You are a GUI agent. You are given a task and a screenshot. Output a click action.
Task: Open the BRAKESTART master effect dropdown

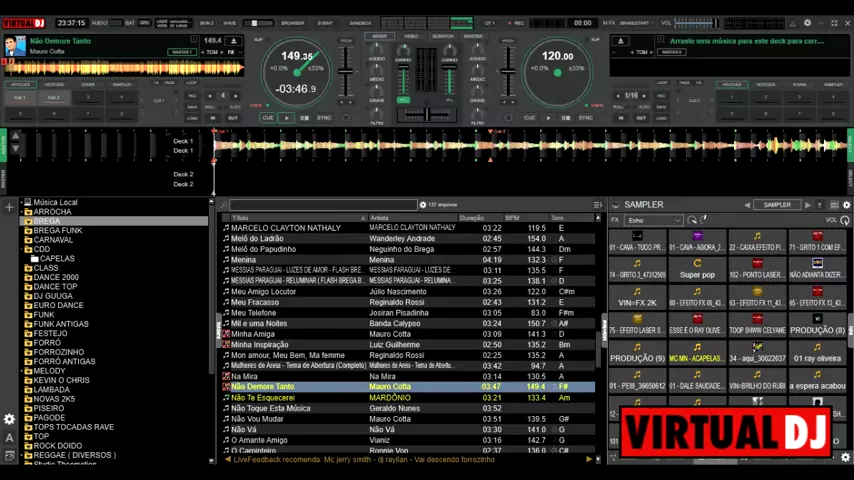click(637, 23)
